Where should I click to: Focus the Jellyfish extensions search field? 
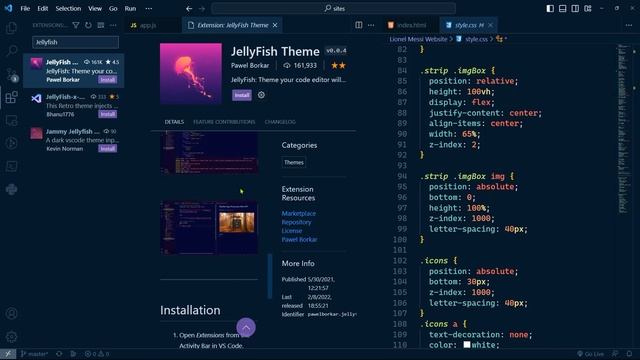76,42
